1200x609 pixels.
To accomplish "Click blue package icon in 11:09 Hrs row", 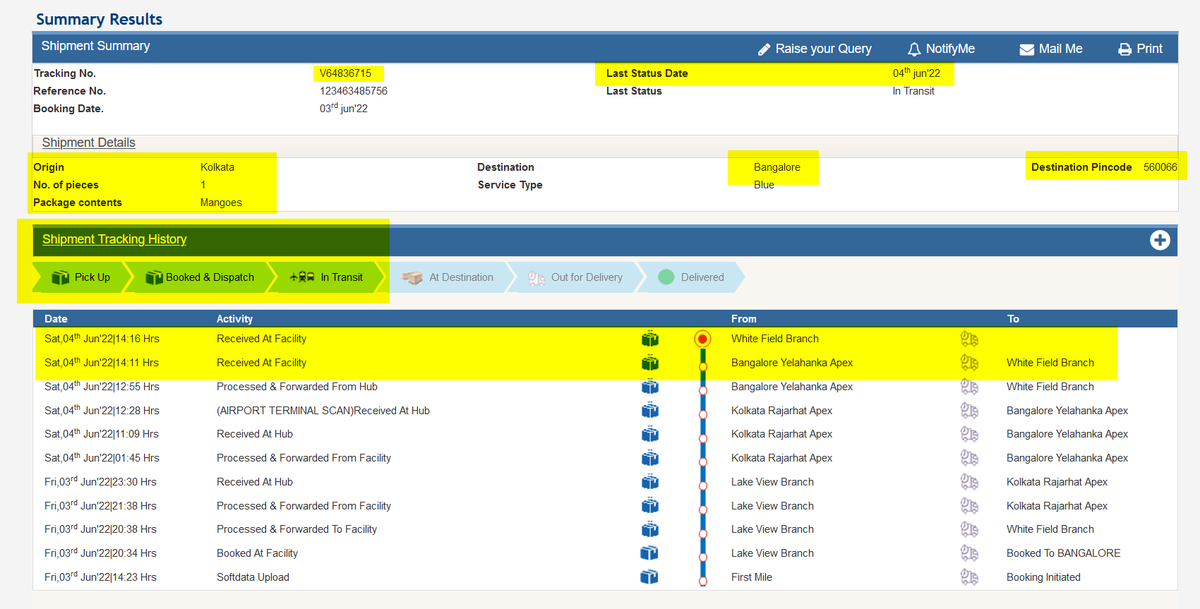I will coord(650,434).
